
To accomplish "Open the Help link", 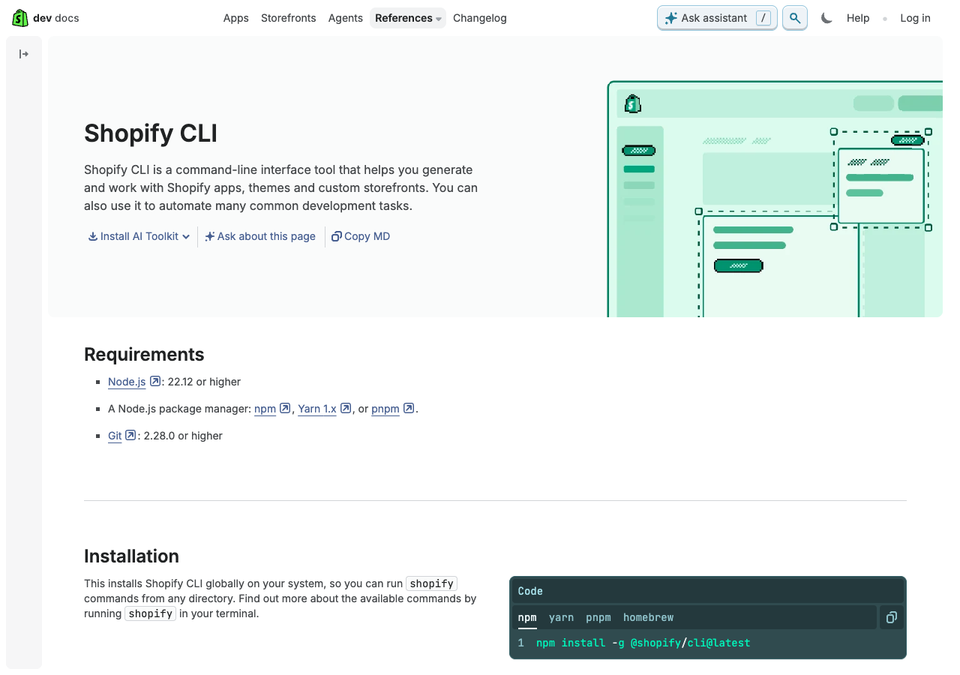I will pos(858,18).
